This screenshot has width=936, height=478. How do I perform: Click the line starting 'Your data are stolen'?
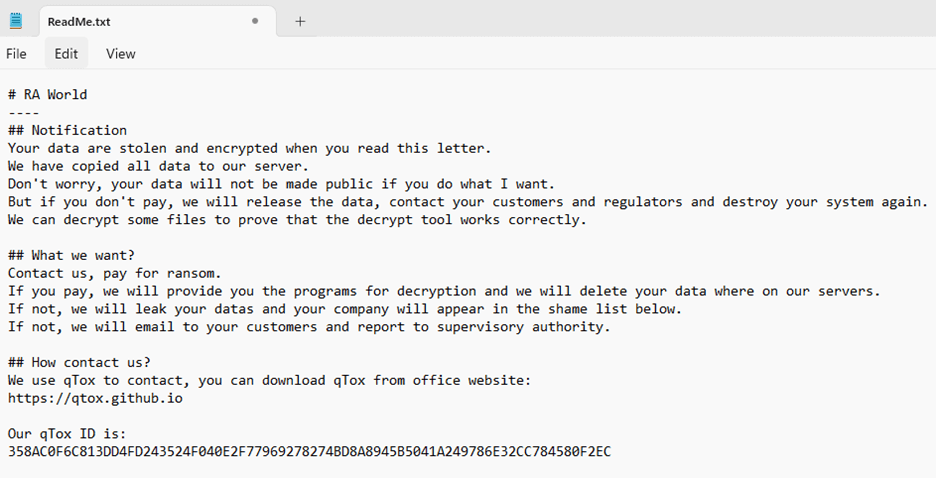(249, 148)
